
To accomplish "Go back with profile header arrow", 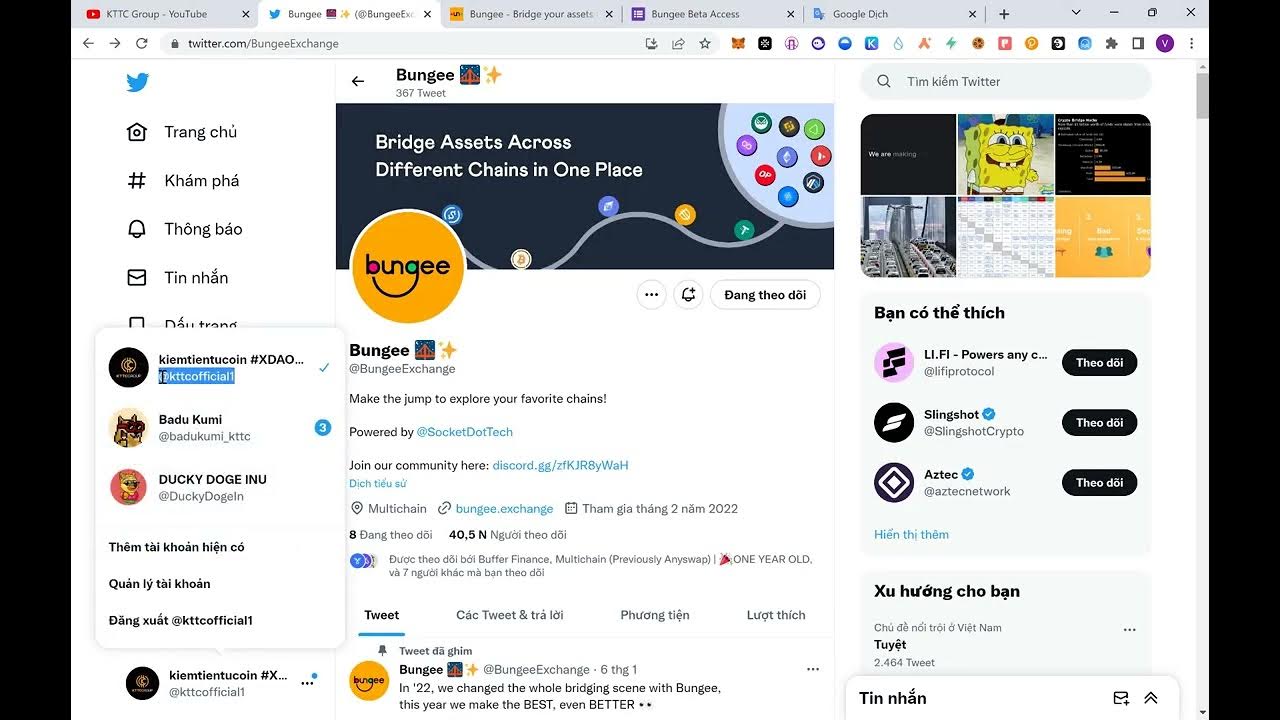I will click(358, 81).
